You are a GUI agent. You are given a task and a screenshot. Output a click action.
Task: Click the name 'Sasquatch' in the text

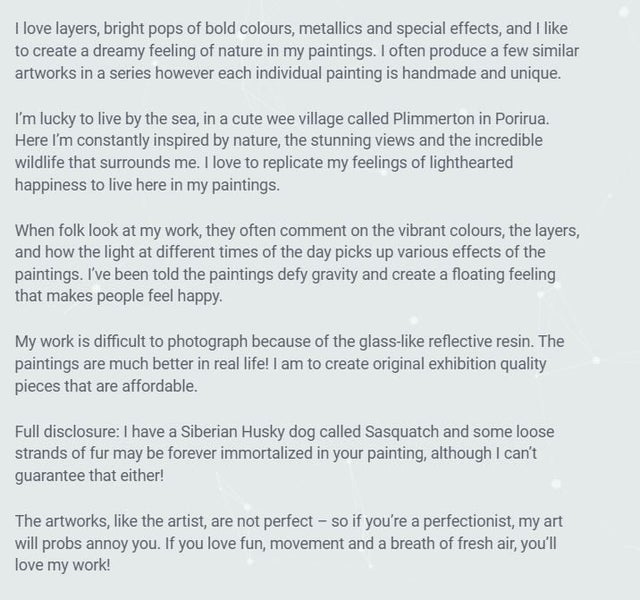click(x=402, y=432)
